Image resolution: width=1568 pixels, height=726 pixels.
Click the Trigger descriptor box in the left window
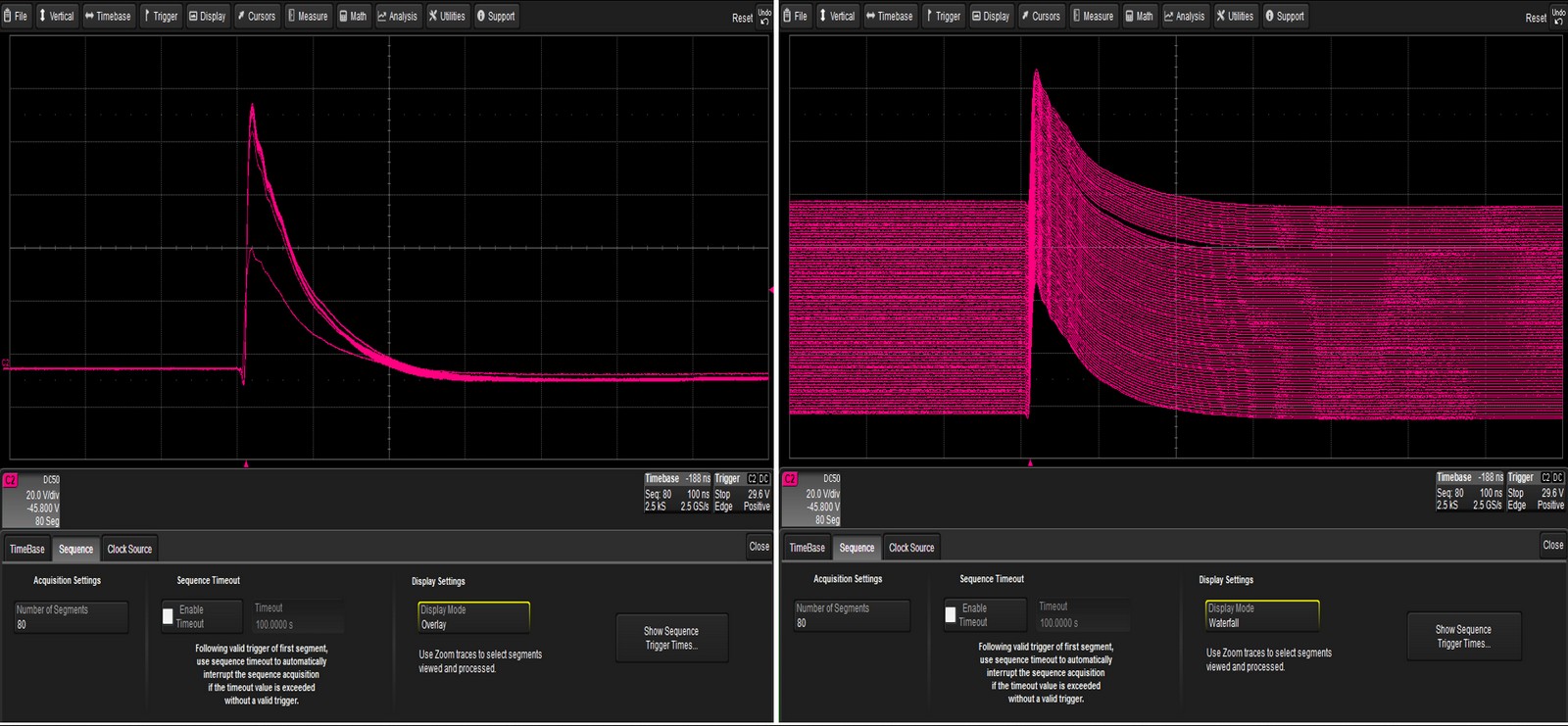[x=742, y=493]
